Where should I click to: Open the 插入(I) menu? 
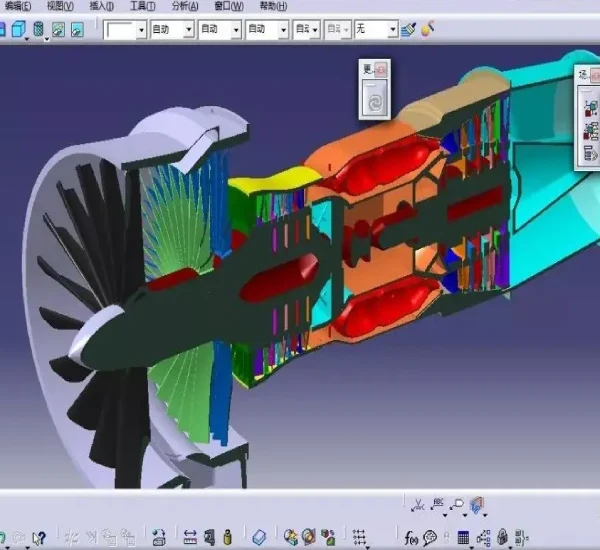[101, 6]
